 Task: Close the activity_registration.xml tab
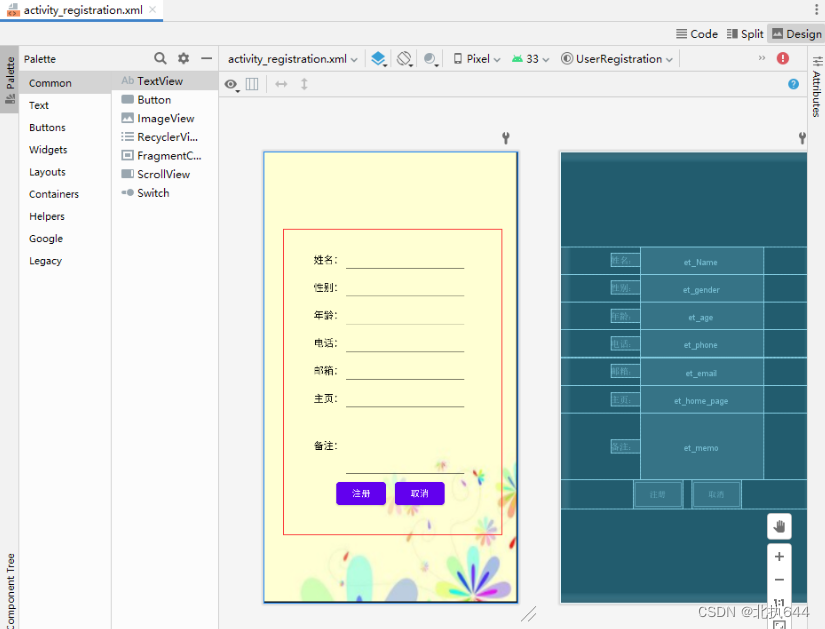(x=153, y=9)
